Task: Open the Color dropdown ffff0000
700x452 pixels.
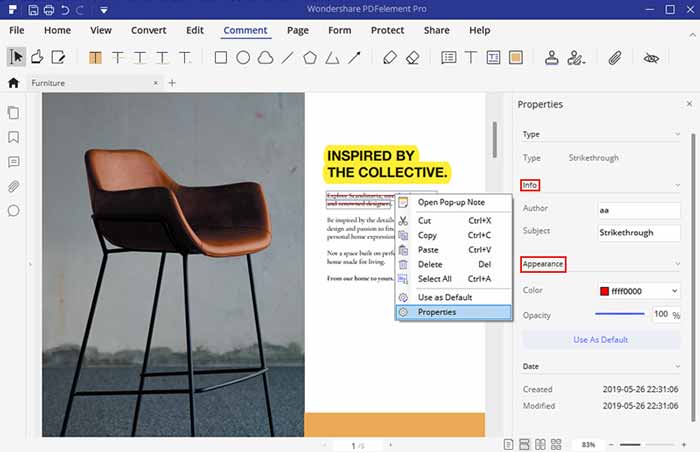Action: coord(639,291)
